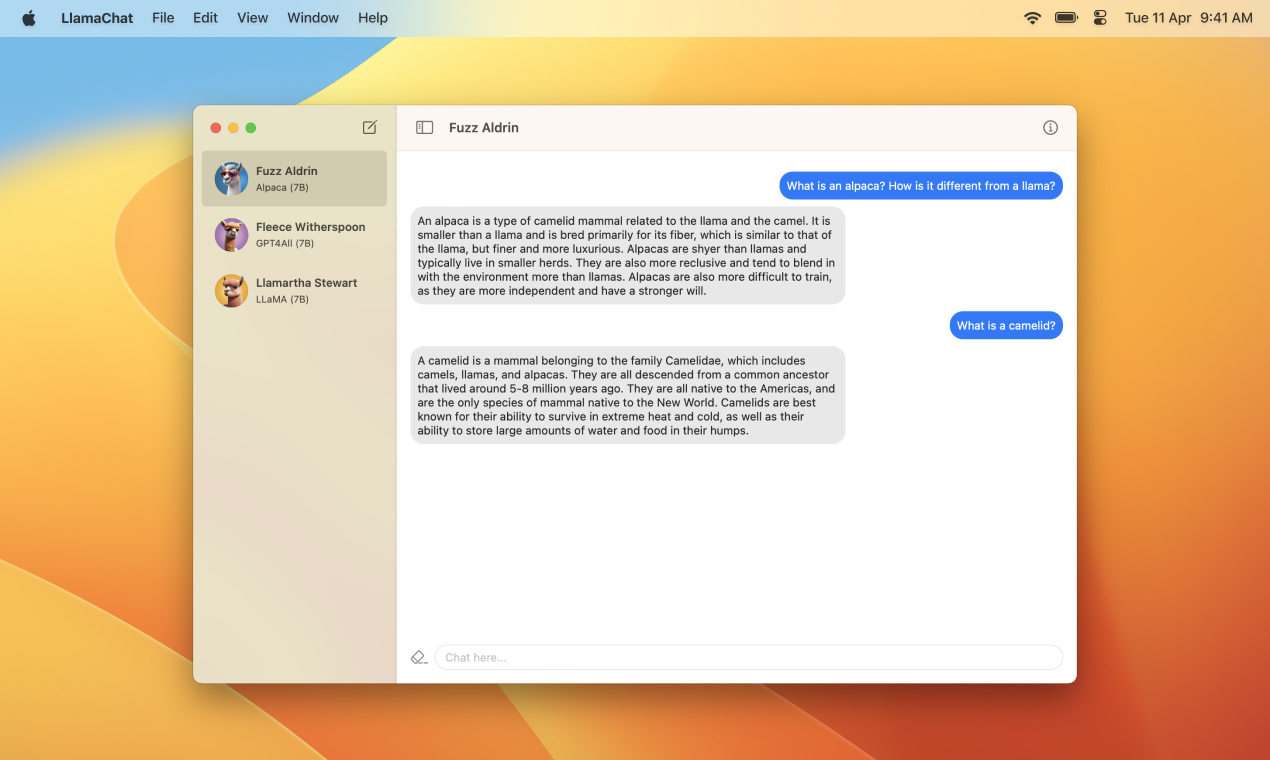Toggle the sidebar panel icon
Image resolution: width=1270 pixels, height=760 pixels.
(425, 127)
